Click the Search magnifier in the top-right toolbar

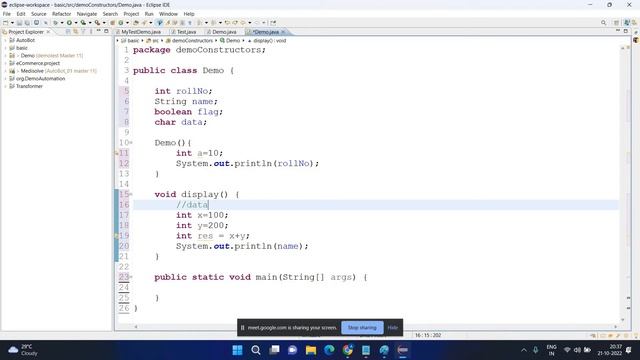603,23
